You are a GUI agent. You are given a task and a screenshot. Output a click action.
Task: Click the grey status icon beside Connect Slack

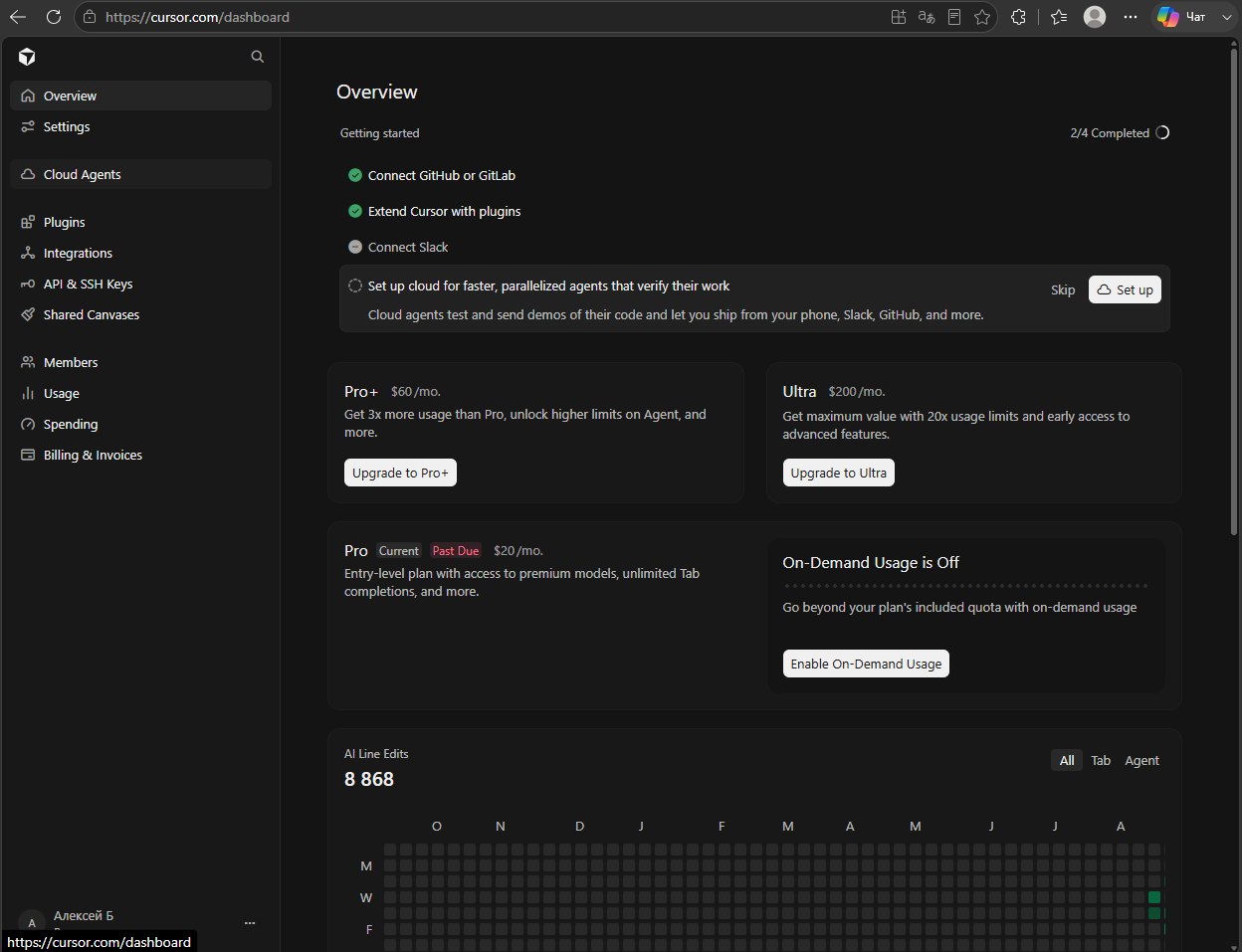tap(355, 247)
